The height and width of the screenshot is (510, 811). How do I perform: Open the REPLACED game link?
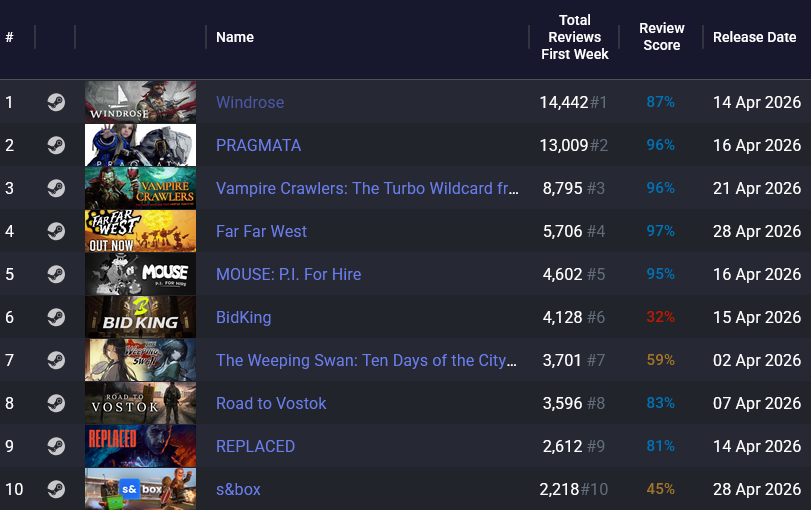[x=256, y=446]
